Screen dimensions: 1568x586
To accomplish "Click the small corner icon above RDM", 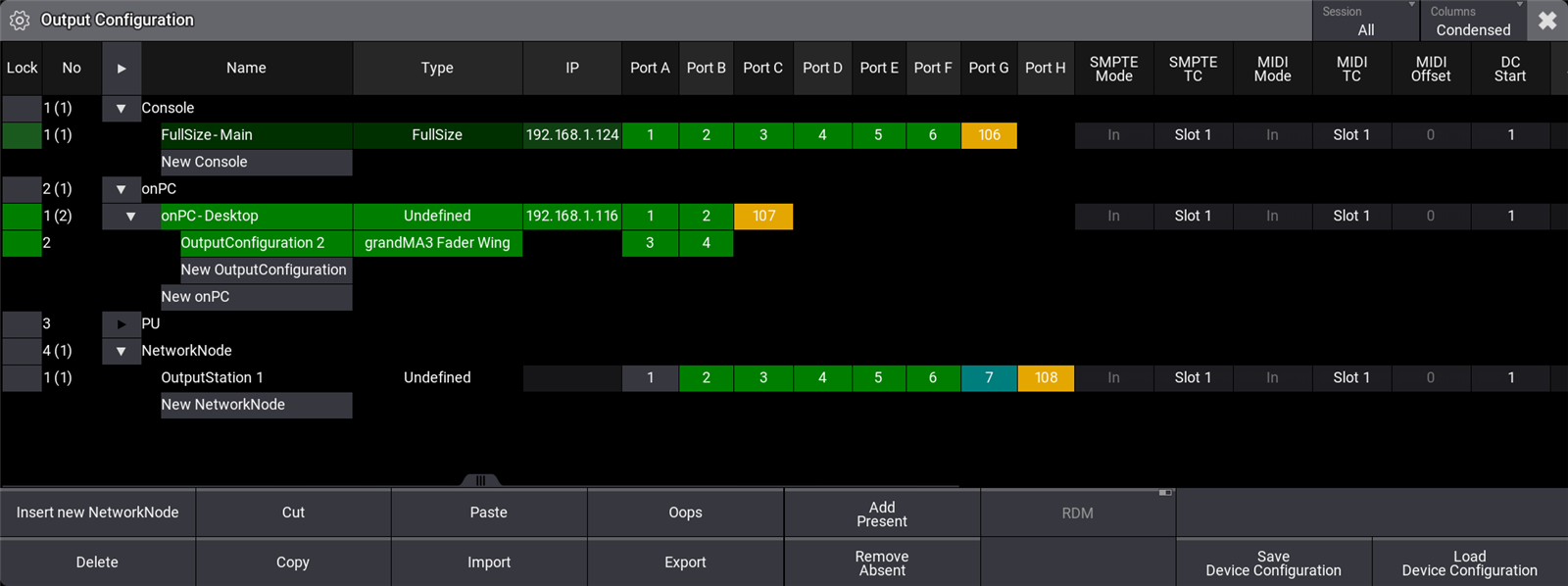I will tap(1165, 493).
